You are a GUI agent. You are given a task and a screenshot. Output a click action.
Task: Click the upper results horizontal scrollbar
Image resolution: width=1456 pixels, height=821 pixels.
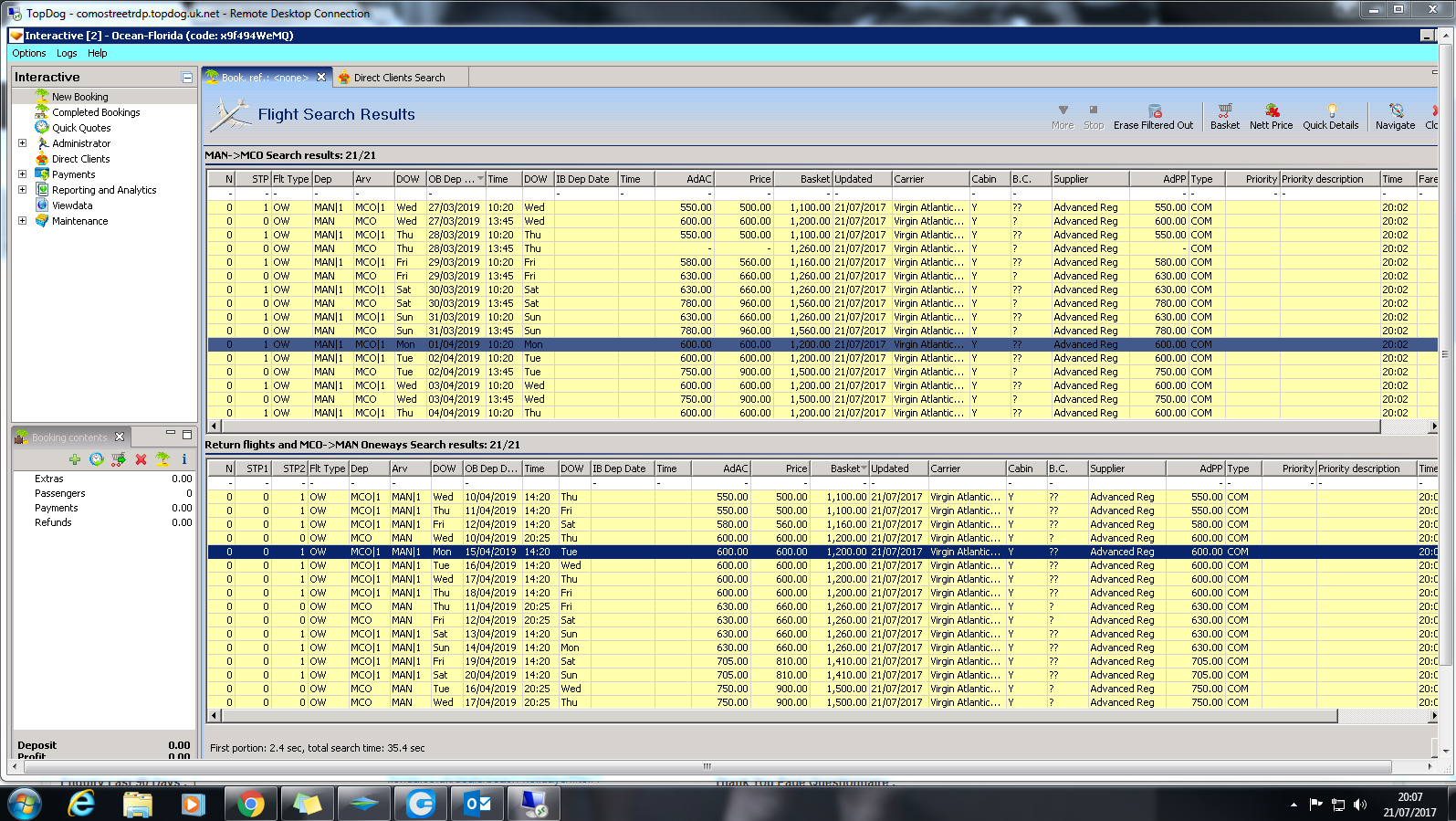point(794,426)
